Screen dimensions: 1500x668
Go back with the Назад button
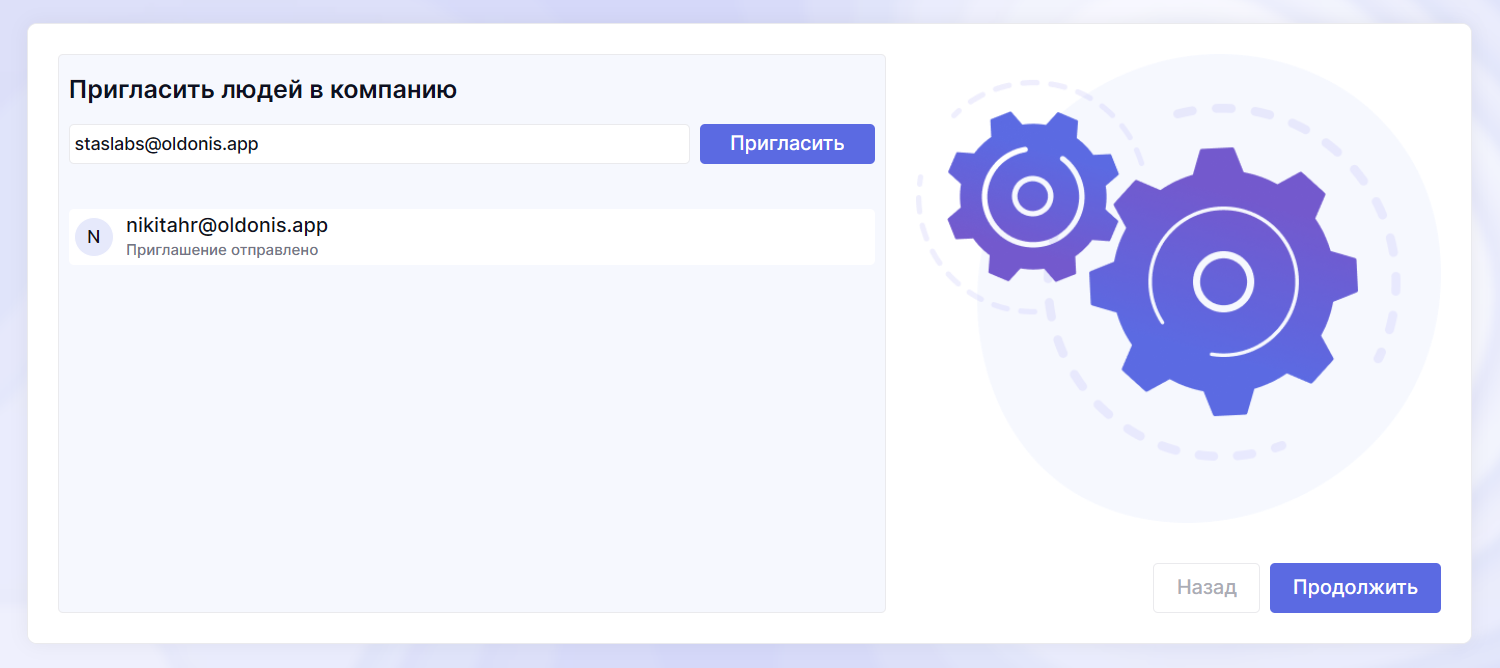(x=1206, y=588)
